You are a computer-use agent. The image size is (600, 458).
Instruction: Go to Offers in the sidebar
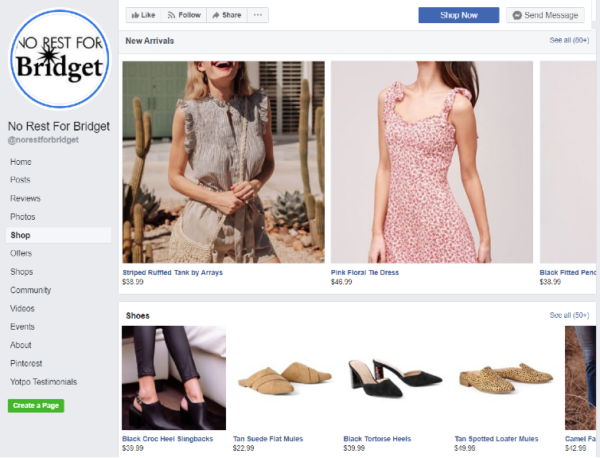(x=21, y=254)
